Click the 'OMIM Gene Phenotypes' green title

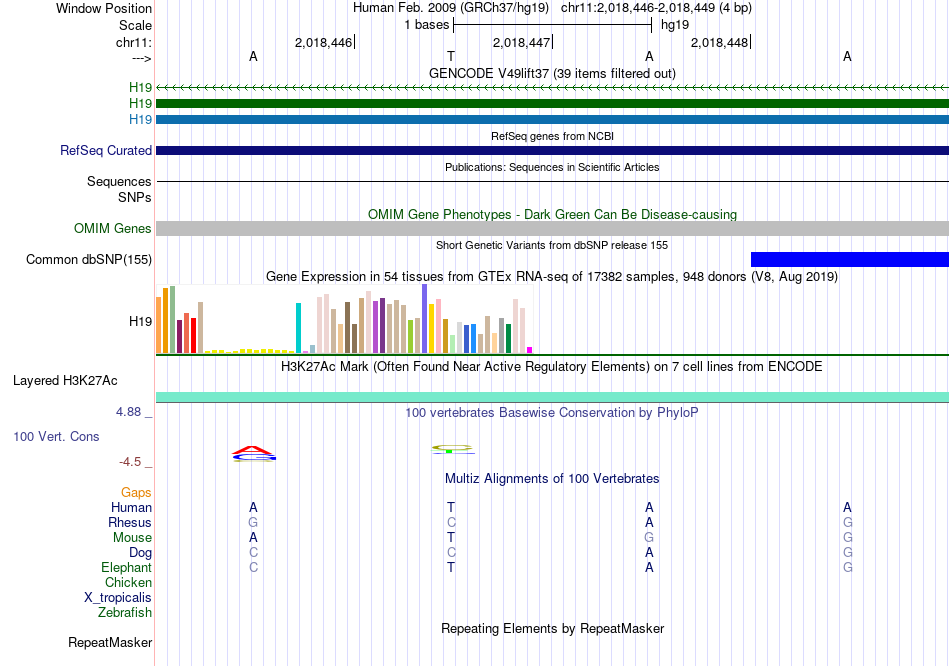[552, 215]
